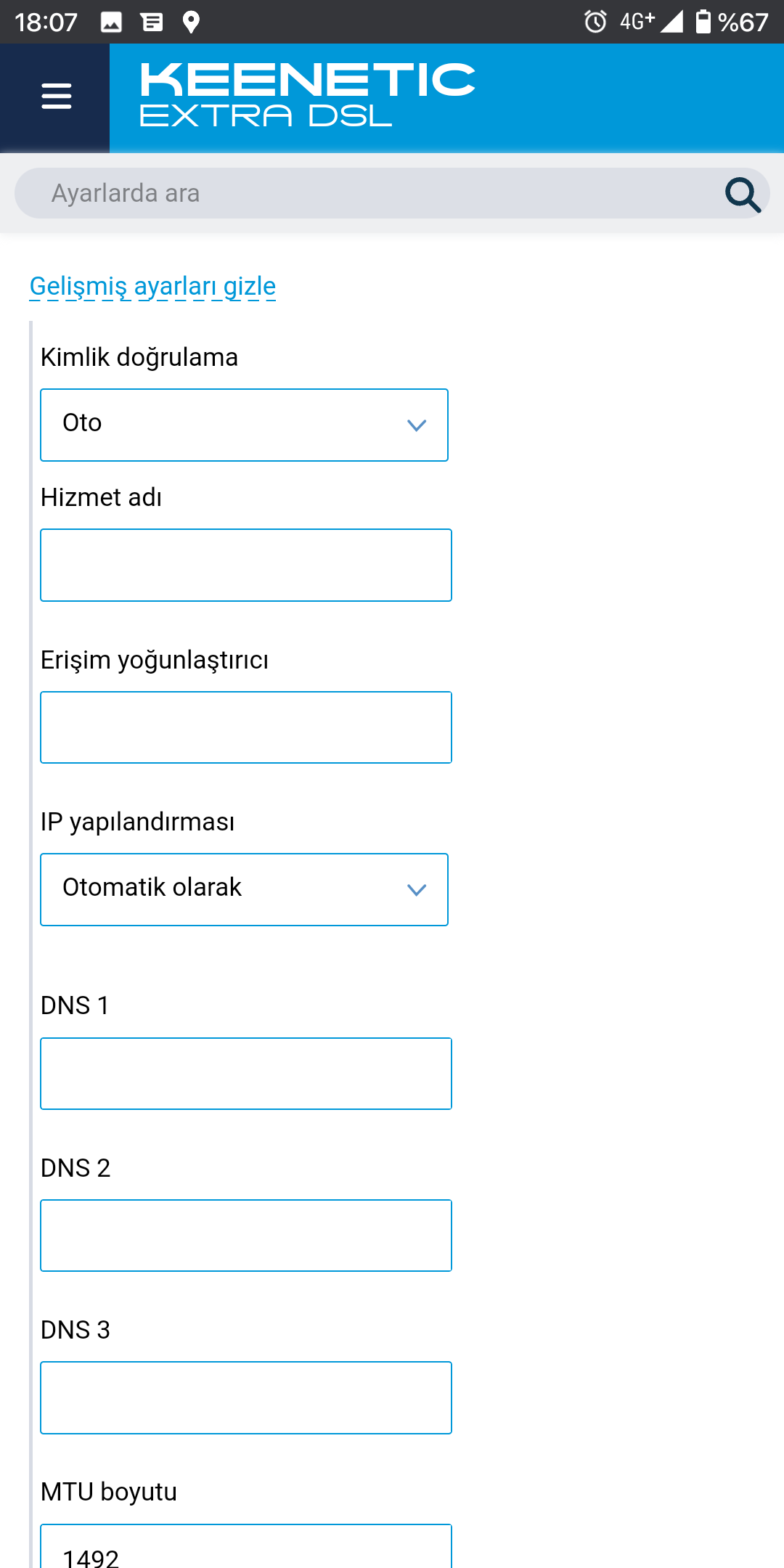Open the Kimlik doğrulama dropdown
Viewport: 784px width, 1568px height.
244,425
